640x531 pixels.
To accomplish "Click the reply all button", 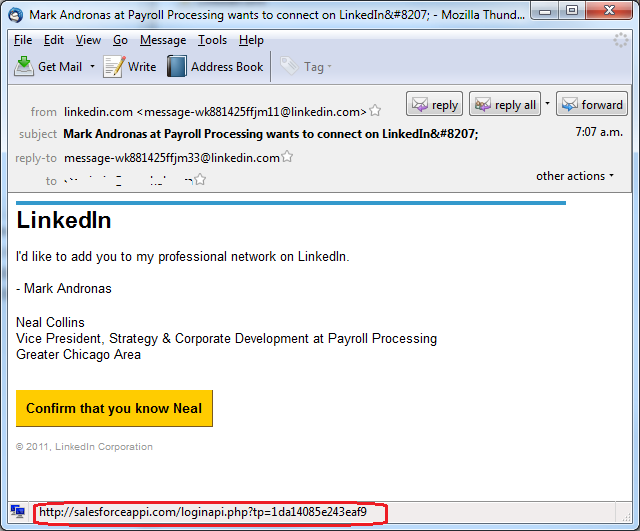I will click(x=505, y=104).
